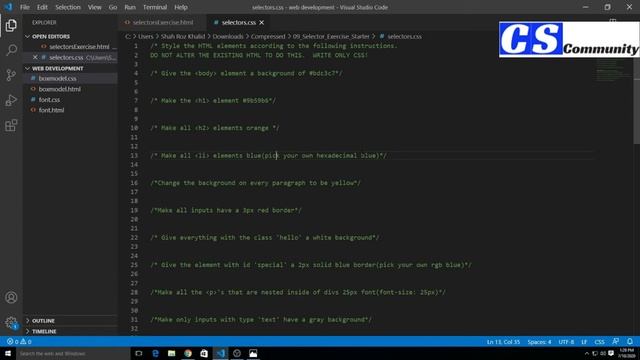Open the Selection menu
640x360 pixels.
point(68,7)
